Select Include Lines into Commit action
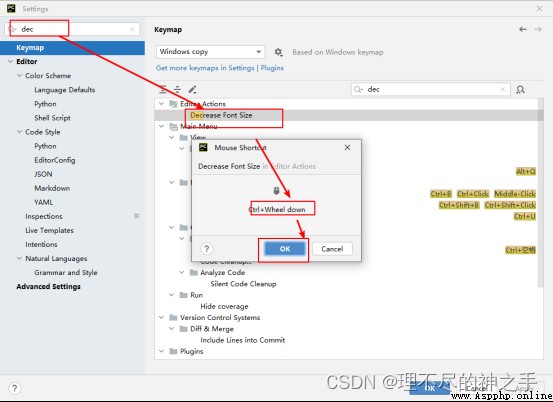This screenshot has height=402, width=553. tap(243, 340)
